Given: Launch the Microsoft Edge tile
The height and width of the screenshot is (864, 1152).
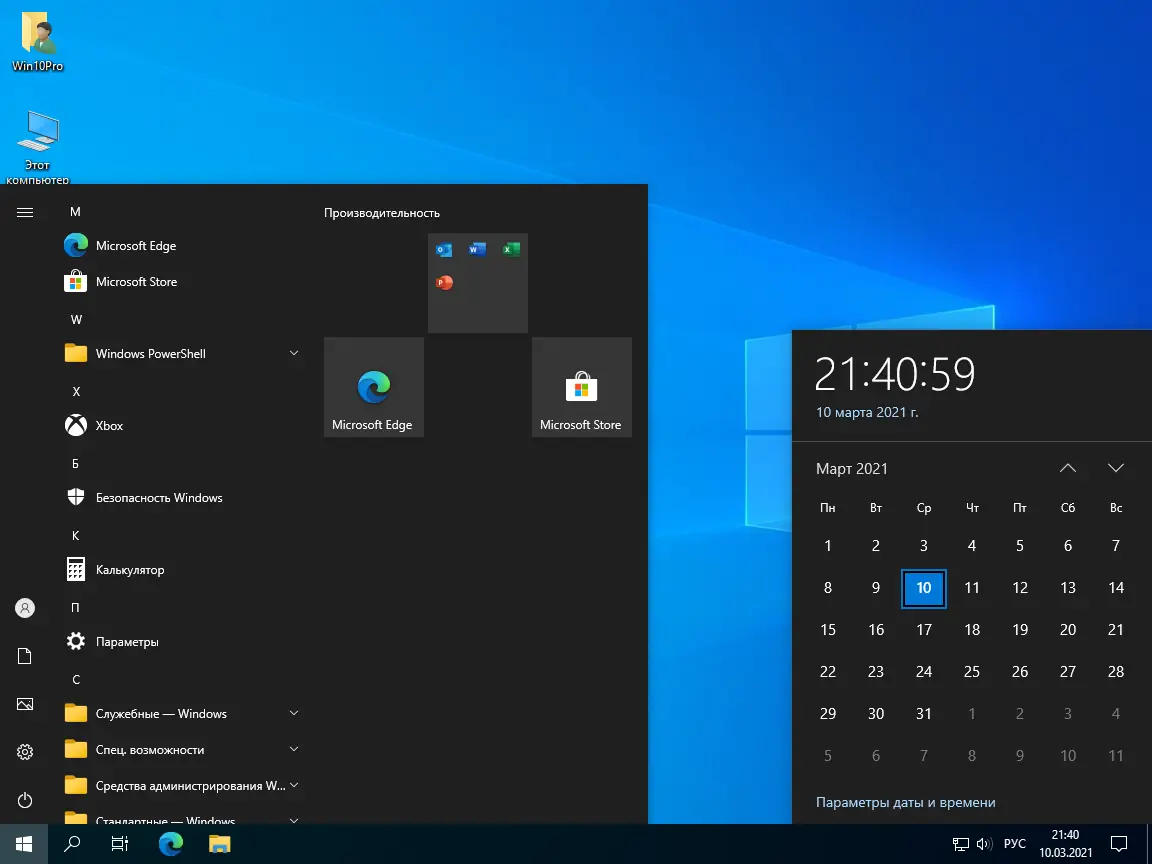Looking at the screenshot, I should [373, 387].
